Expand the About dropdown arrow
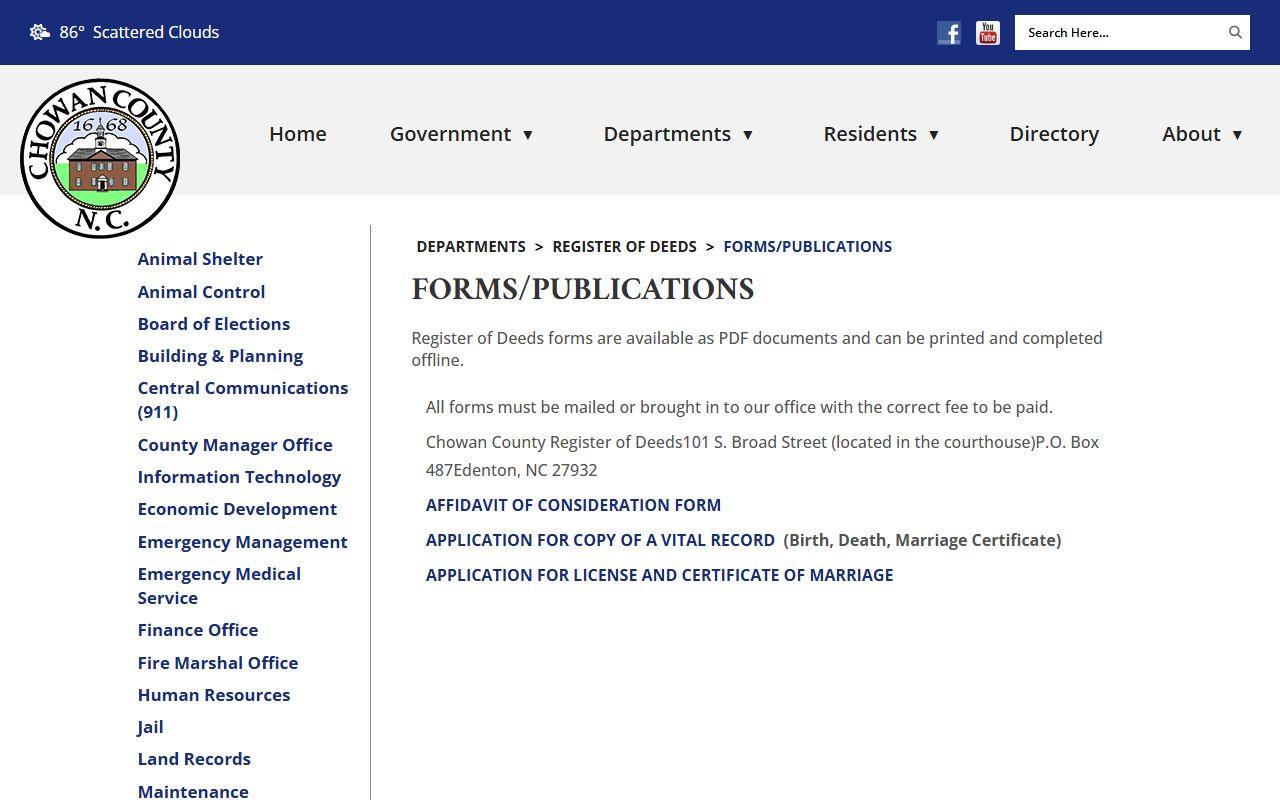1280x800 pixels. [x=1237, y=135]
